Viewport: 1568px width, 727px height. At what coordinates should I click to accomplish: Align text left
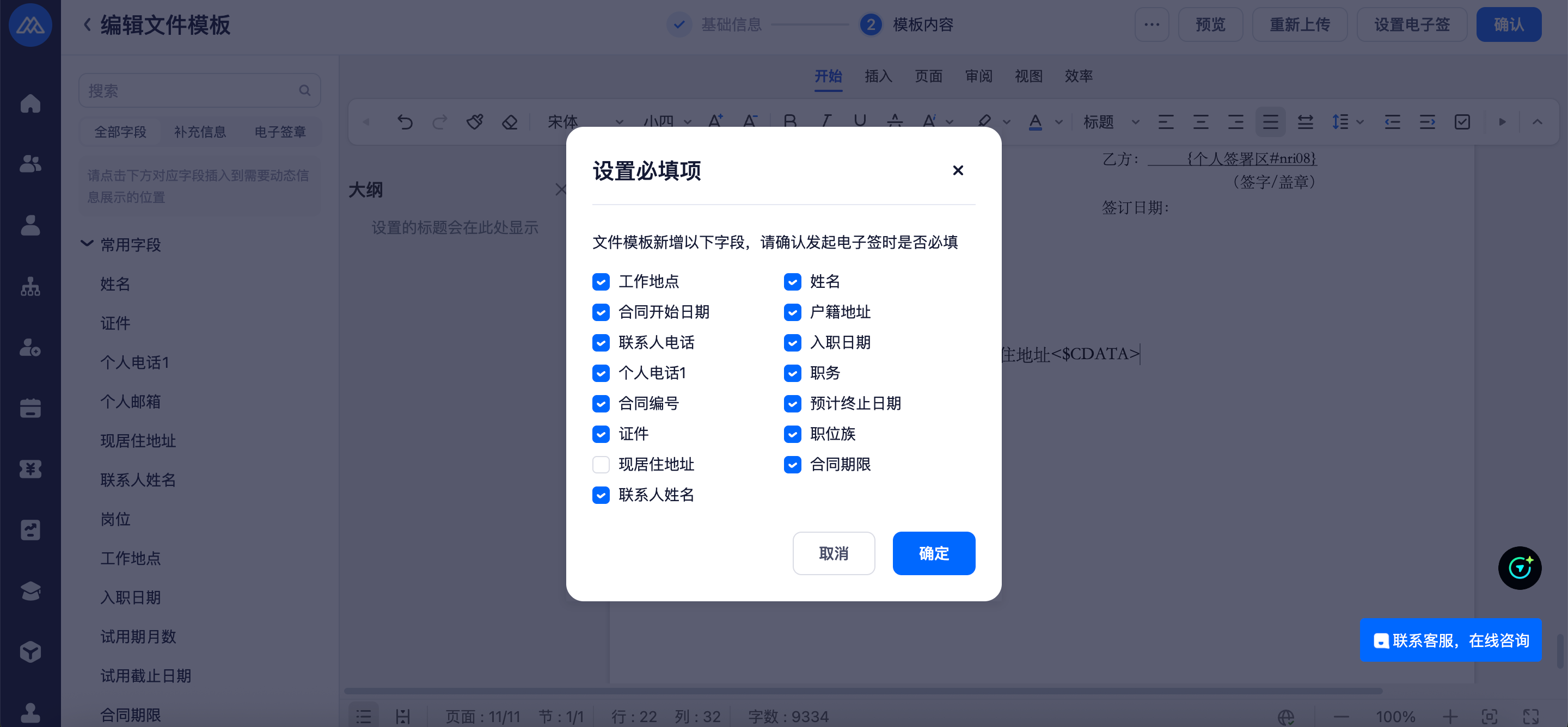click(x=1166, y=122)
